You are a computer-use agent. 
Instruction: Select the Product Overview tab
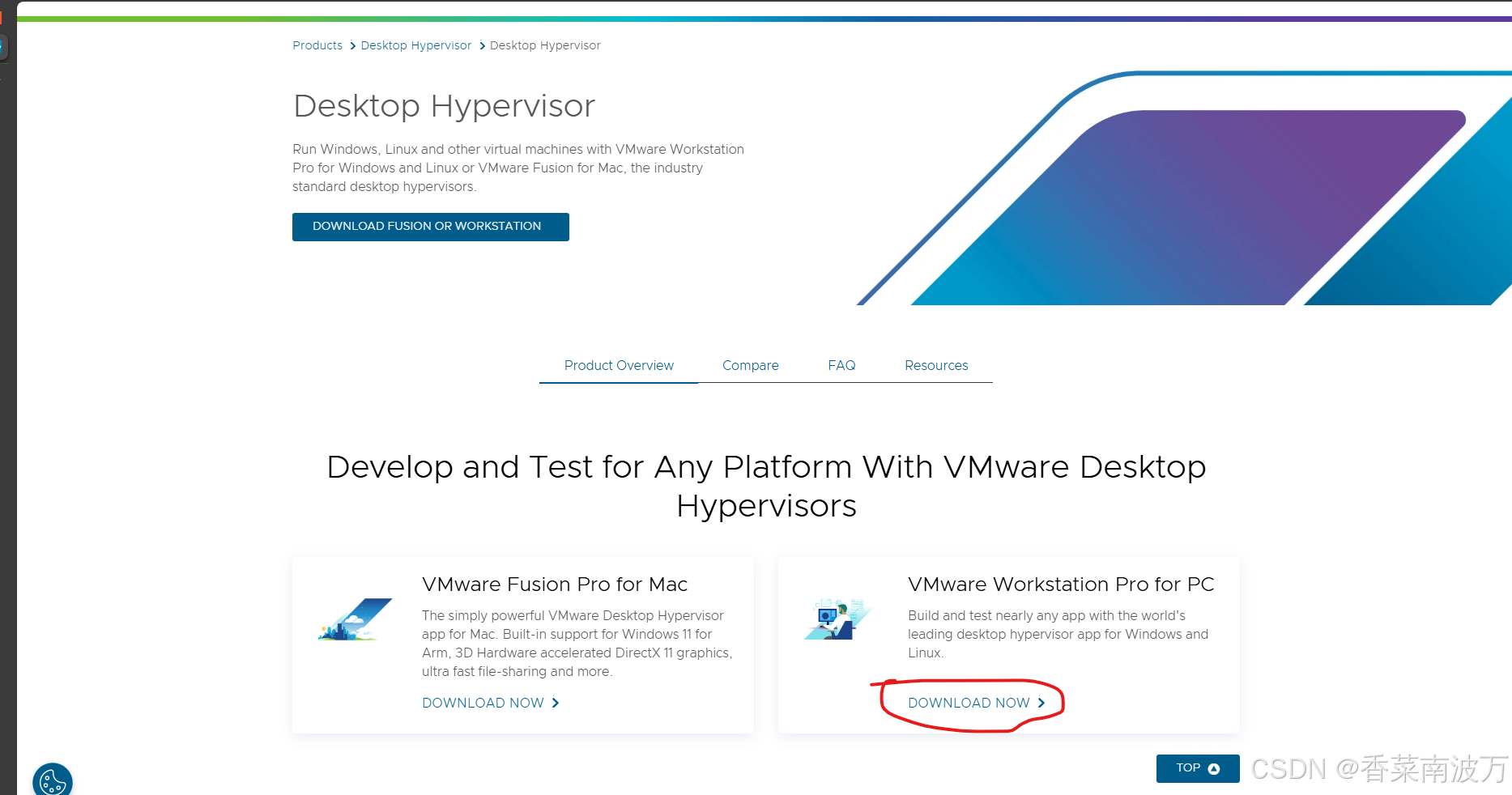click(619, 366)
